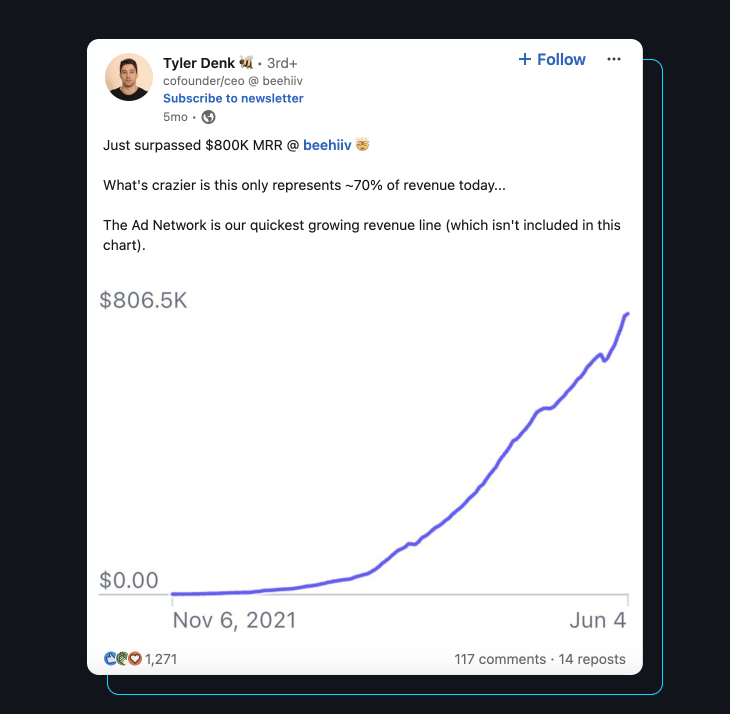The height and width of the screenshot is (714, 730).
Task: Click the exploding head emoji after beehiiv
Action: [362, 145]
